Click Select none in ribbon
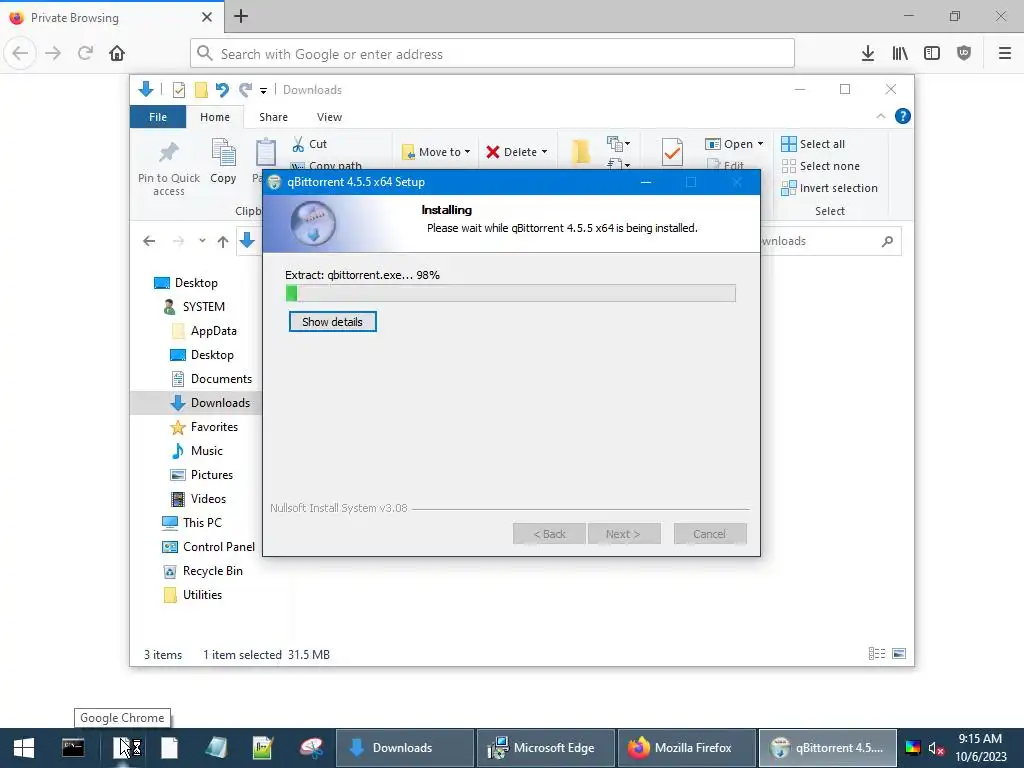This screenshot has height=768, width=1024. pyautogui.click(x=820, y=166)
